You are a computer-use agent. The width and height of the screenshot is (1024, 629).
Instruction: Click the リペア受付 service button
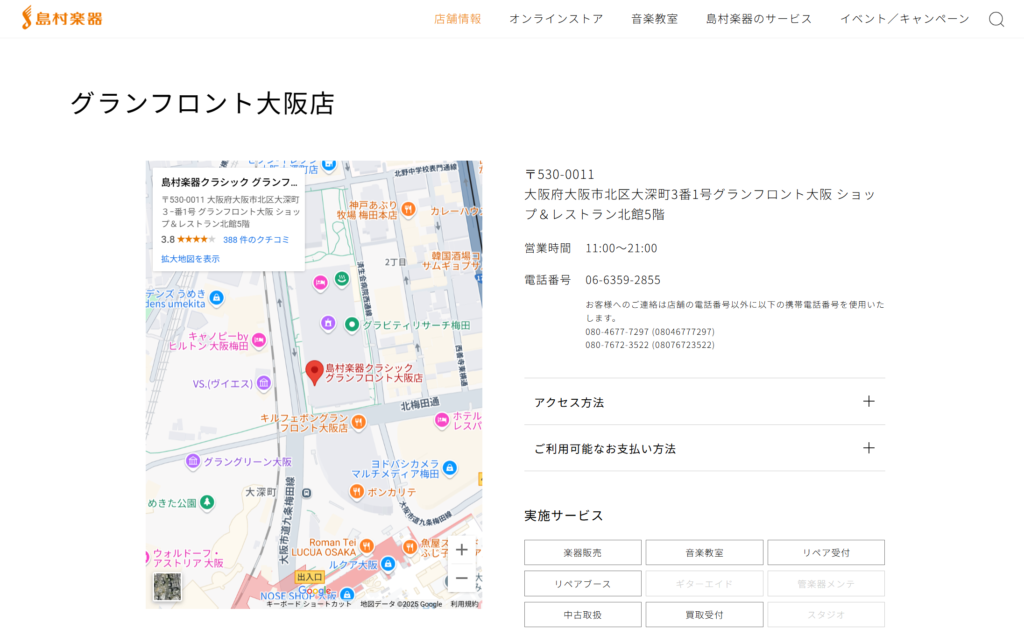coord(826,553)
